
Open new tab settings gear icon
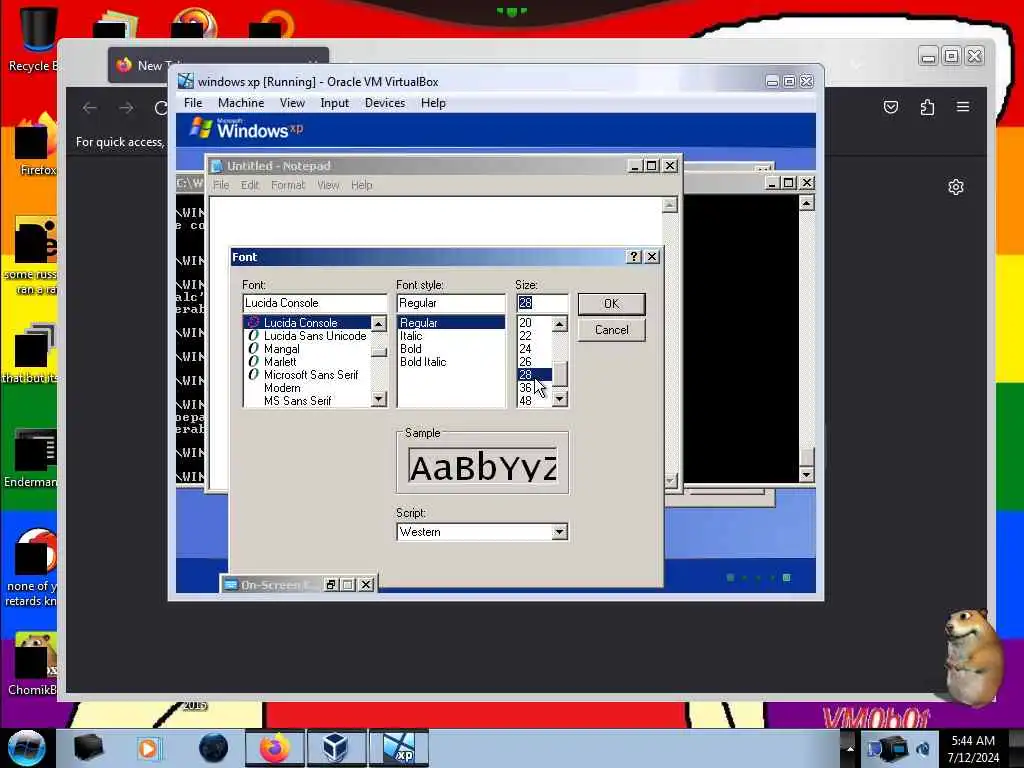(x=955, y=187)
